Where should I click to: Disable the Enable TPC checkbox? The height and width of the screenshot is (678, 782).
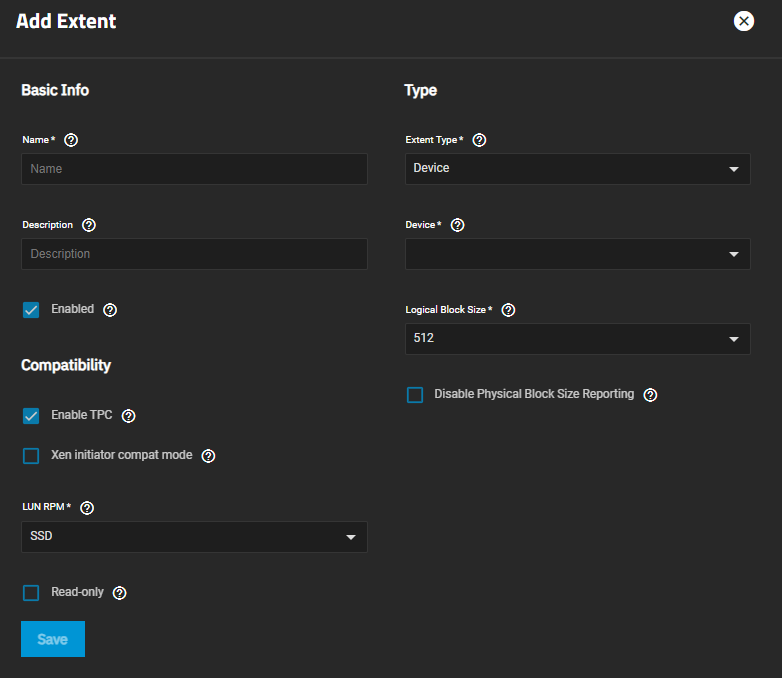(x=31, y=416)
